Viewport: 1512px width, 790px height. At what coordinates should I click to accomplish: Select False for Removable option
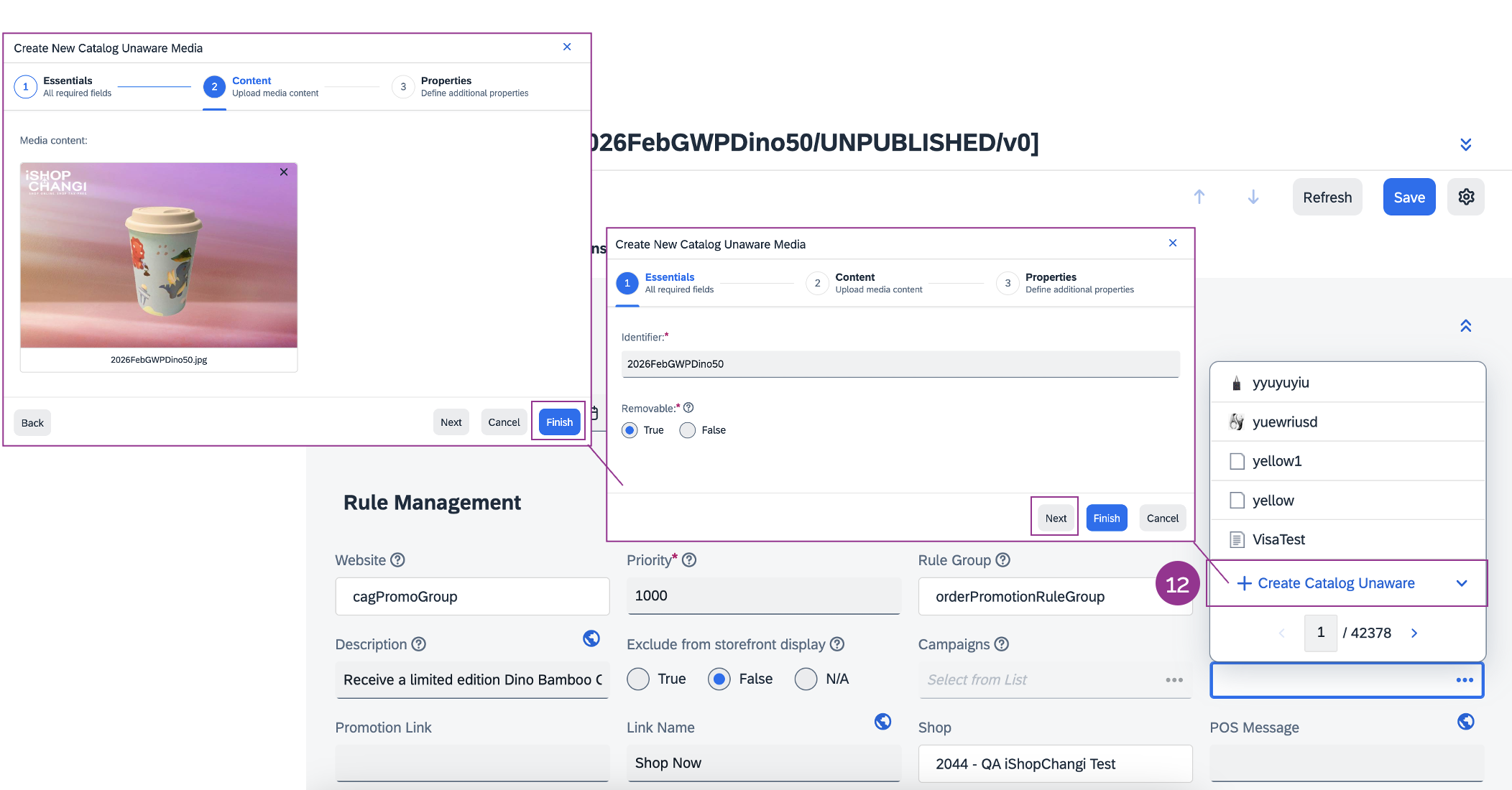point(688,430)
